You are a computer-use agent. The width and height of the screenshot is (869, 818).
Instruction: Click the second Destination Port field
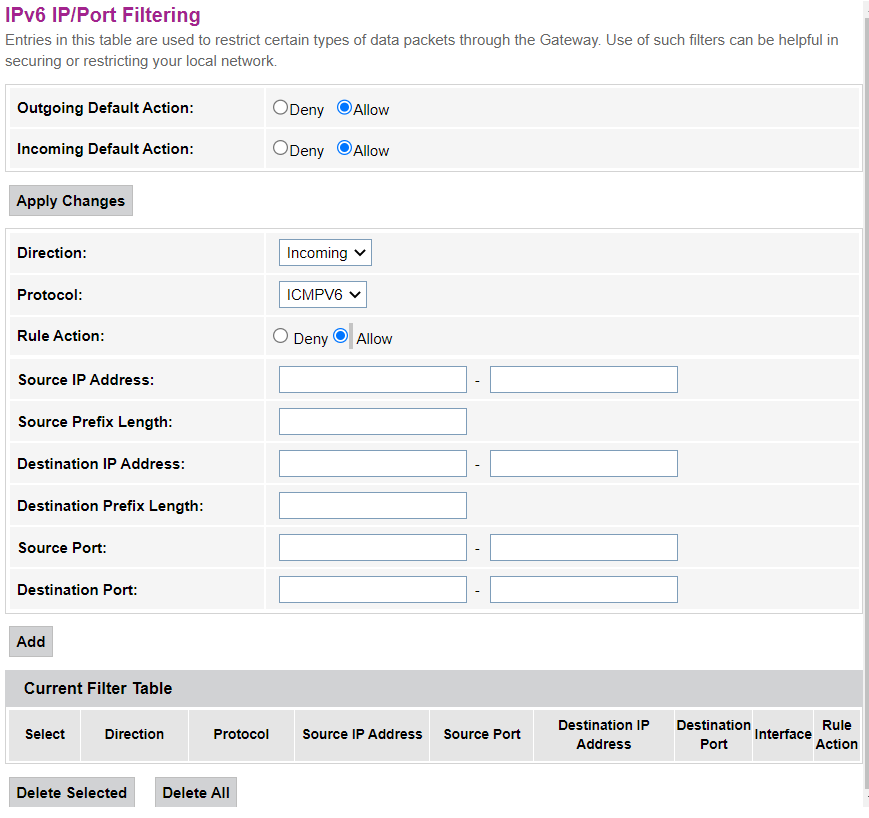click(x=584, y=590)
